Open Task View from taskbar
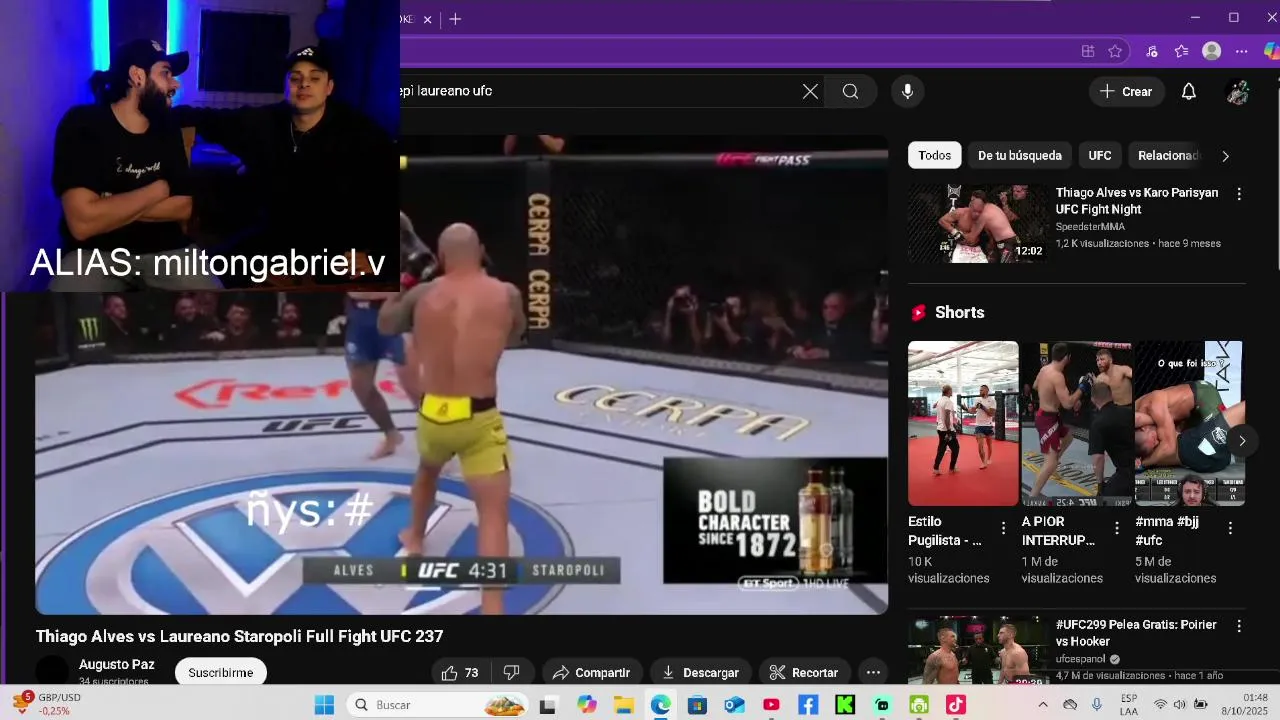1280x720 pixels. (547, 705)
